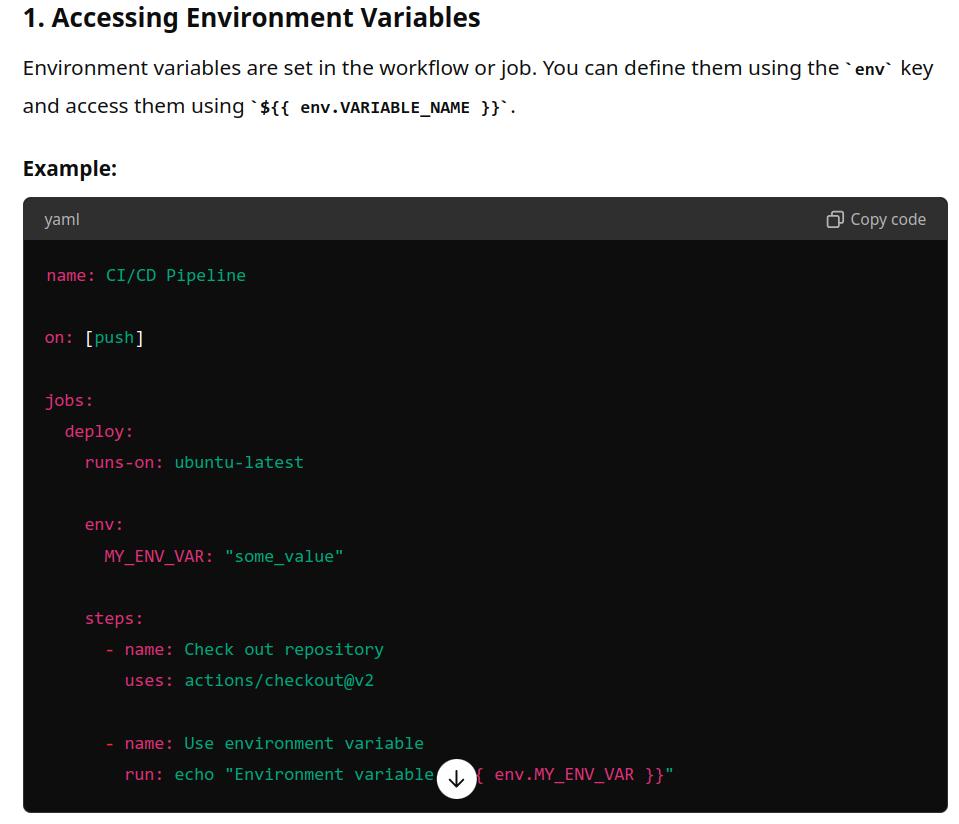Click the Accessing Environment Variables heading
The height and width of the screenshot is (824, 959).
(251, 18)
